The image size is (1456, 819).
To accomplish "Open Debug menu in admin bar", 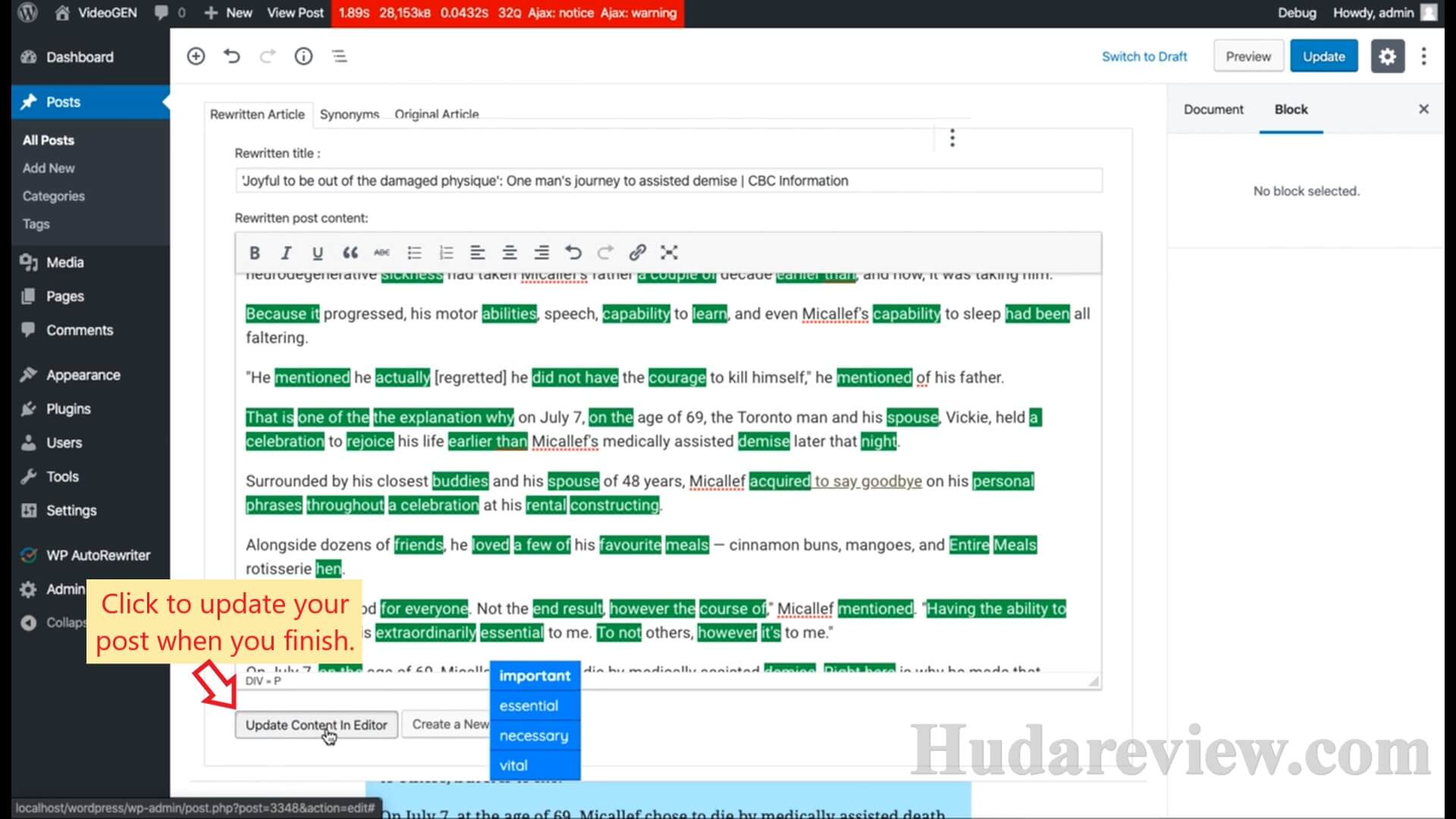I will (x=1297, y=13).
